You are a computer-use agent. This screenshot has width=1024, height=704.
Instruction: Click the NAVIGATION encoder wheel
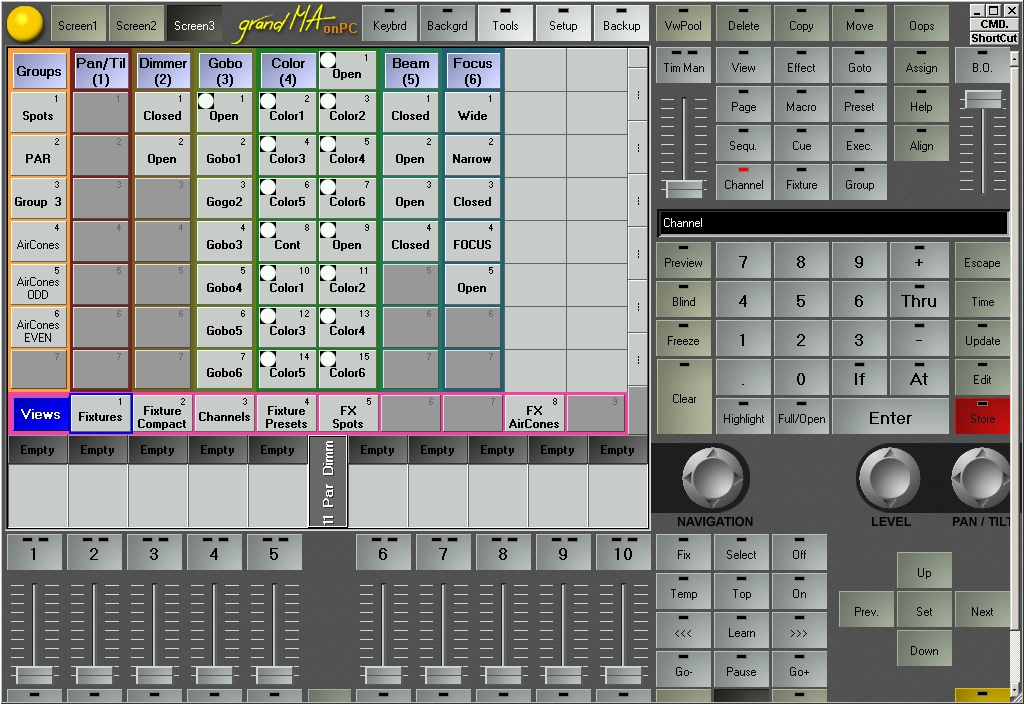713,479
